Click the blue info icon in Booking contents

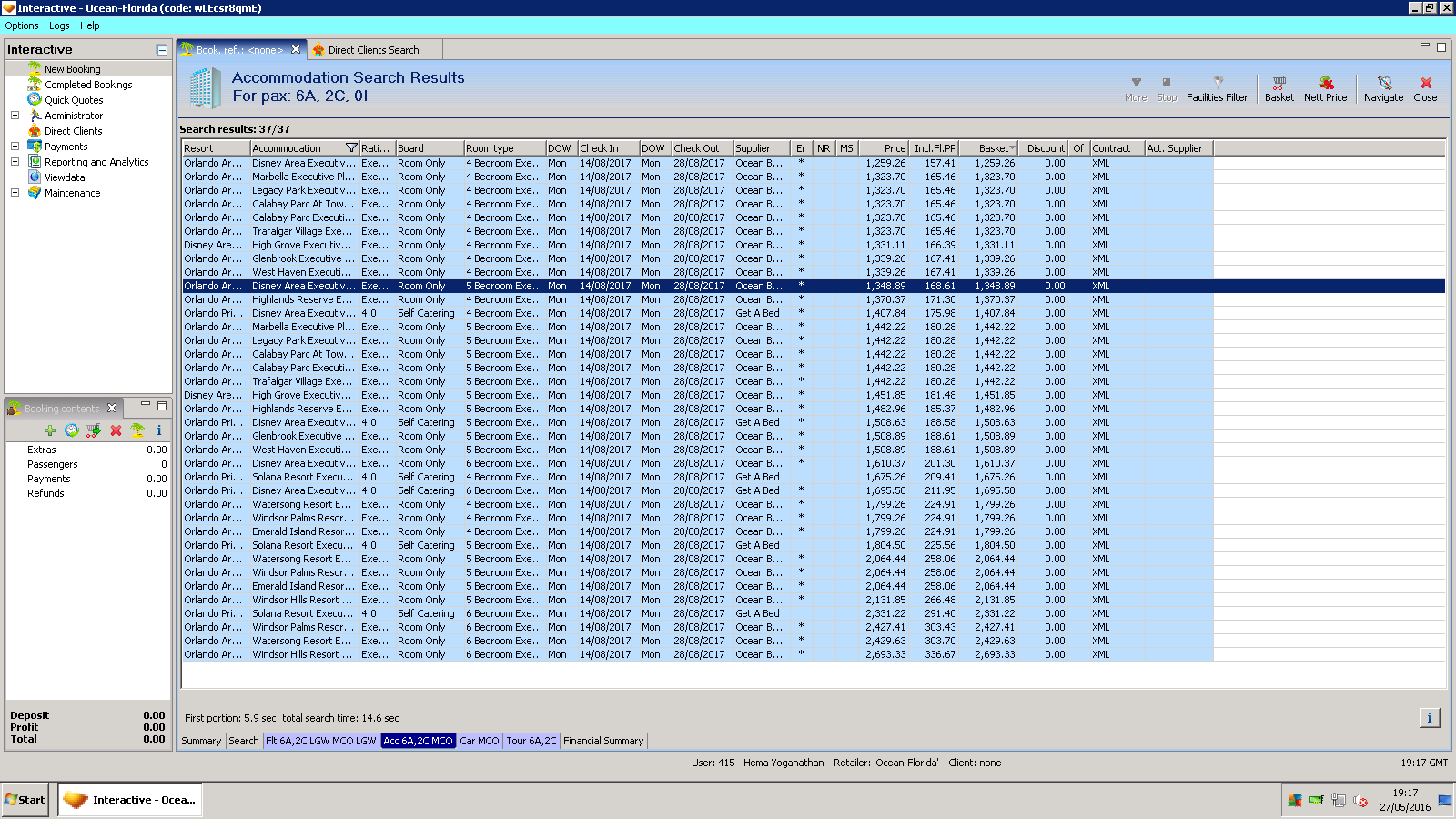point(158,430)
